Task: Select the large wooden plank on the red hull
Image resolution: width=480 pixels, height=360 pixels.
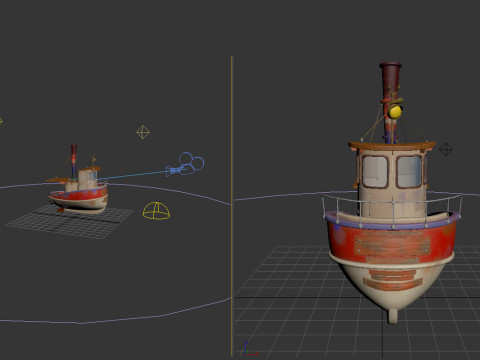Action: pos(392,245)
